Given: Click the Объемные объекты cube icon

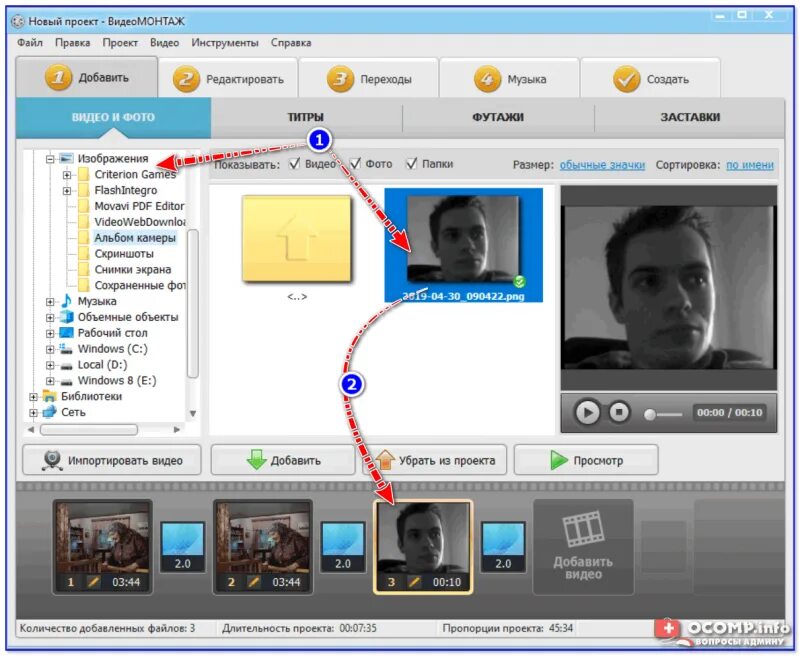Looking at the screenshot, I should 67,317.
